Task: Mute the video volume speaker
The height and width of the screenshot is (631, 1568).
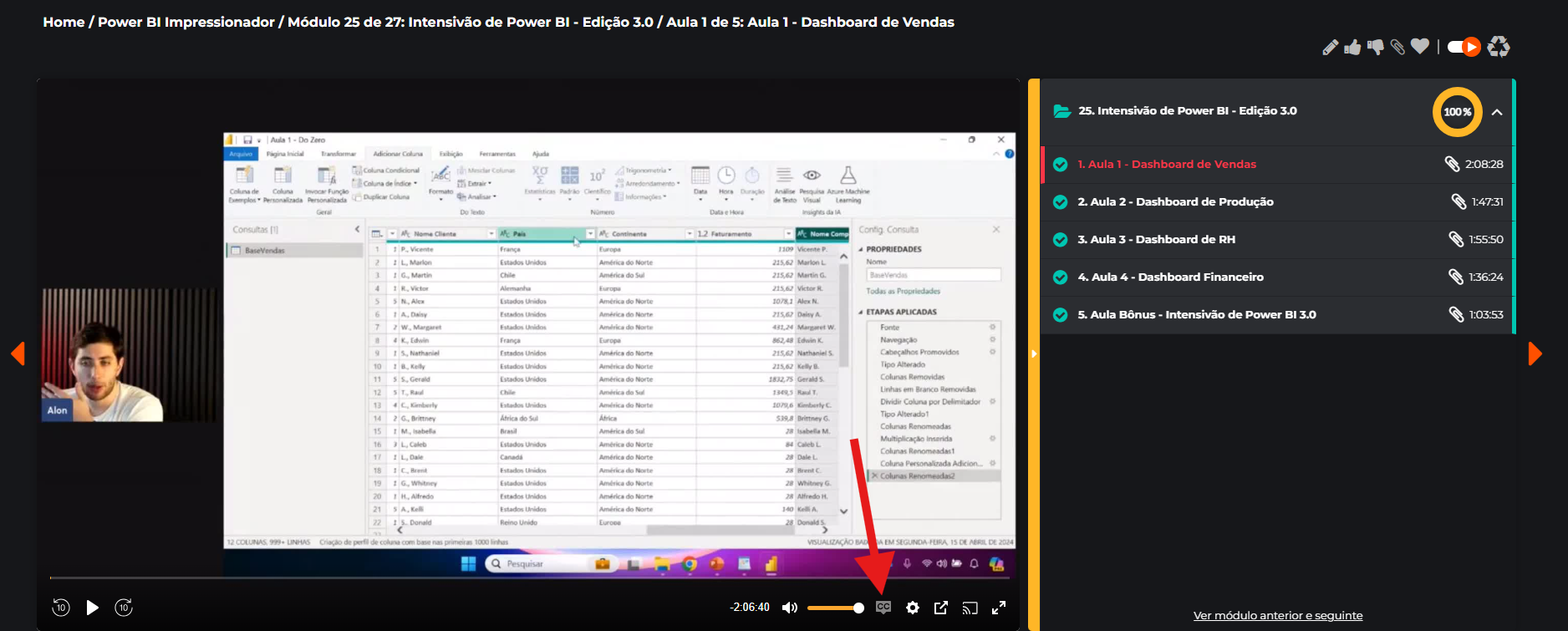Action: 789,608
